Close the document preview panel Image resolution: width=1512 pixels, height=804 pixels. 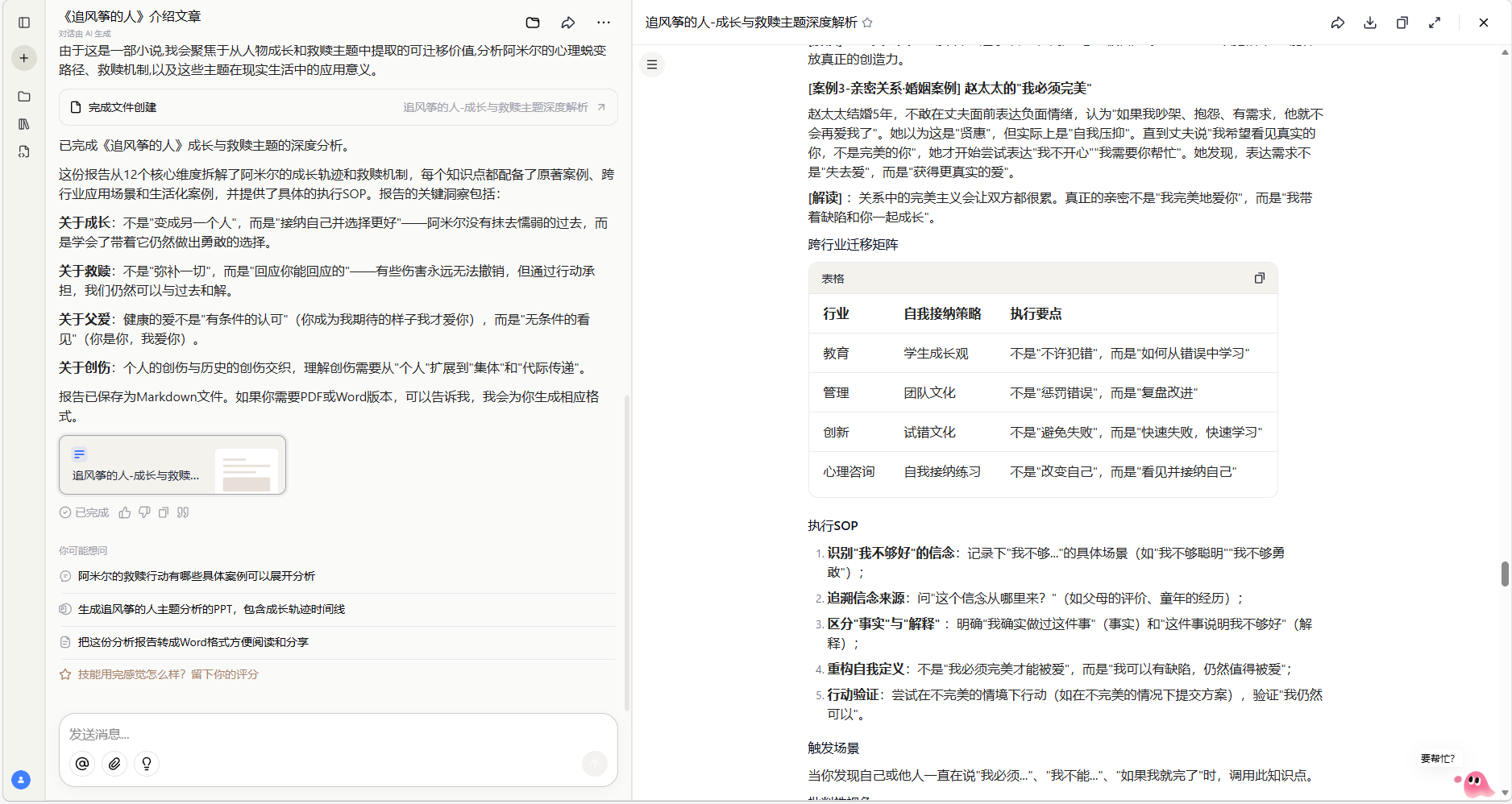(1484, 23)
